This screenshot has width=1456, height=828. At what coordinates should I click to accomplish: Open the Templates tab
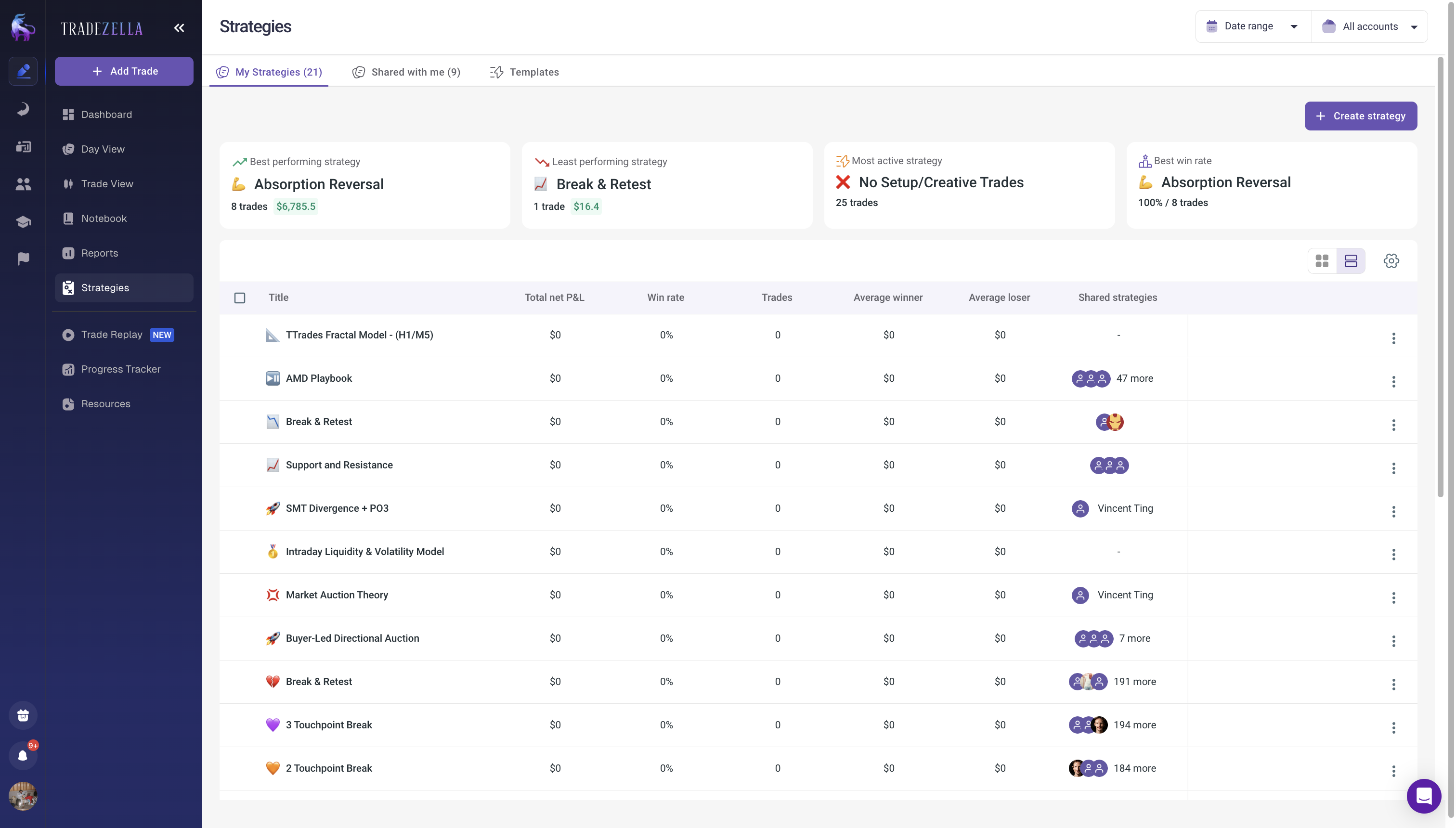pyautogui.click(x=524, y=72)
